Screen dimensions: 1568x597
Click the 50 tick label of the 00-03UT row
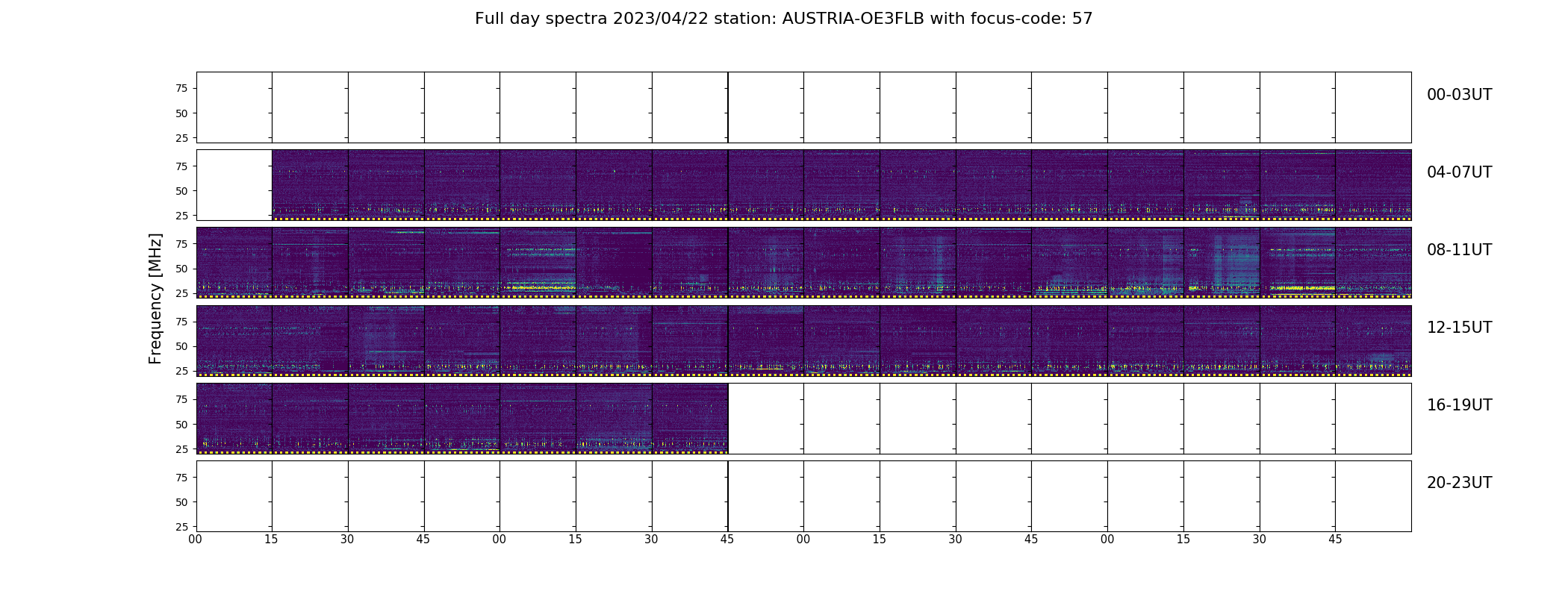[181, 113]
